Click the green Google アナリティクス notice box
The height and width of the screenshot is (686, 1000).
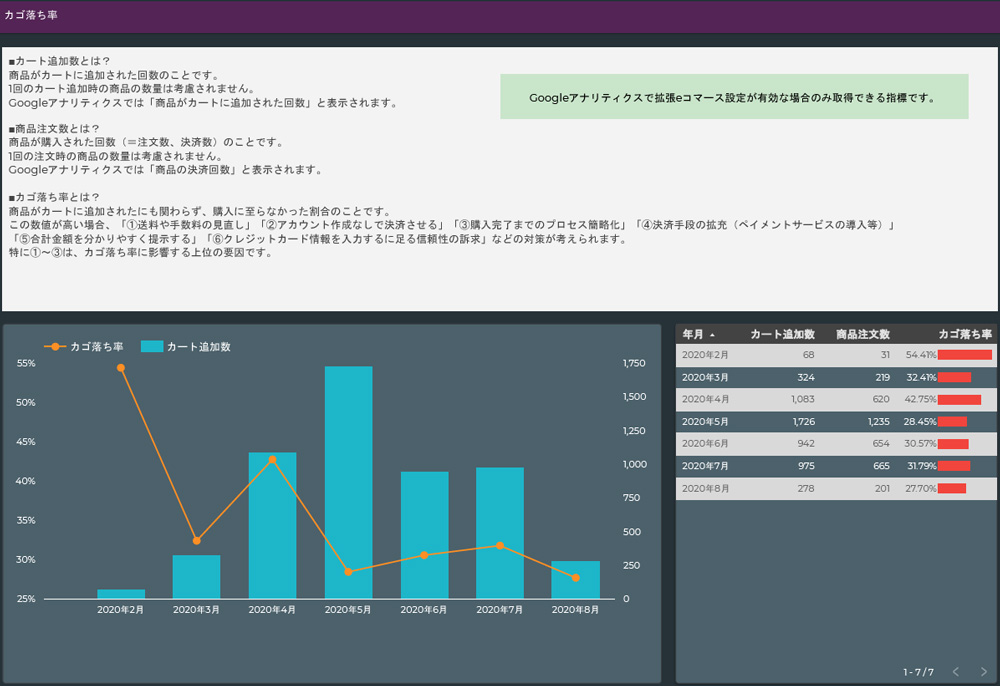click(x=734, y=97)
